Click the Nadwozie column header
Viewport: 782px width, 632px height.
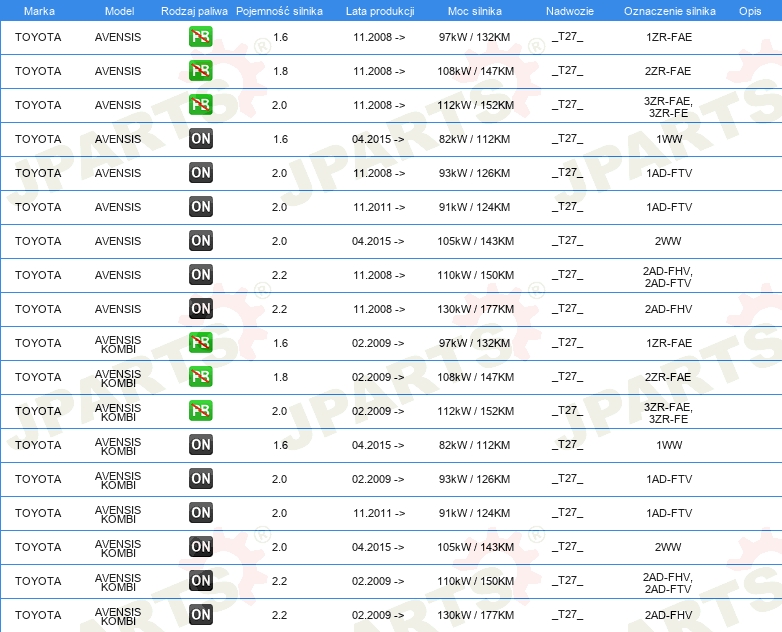pos(570,11)
